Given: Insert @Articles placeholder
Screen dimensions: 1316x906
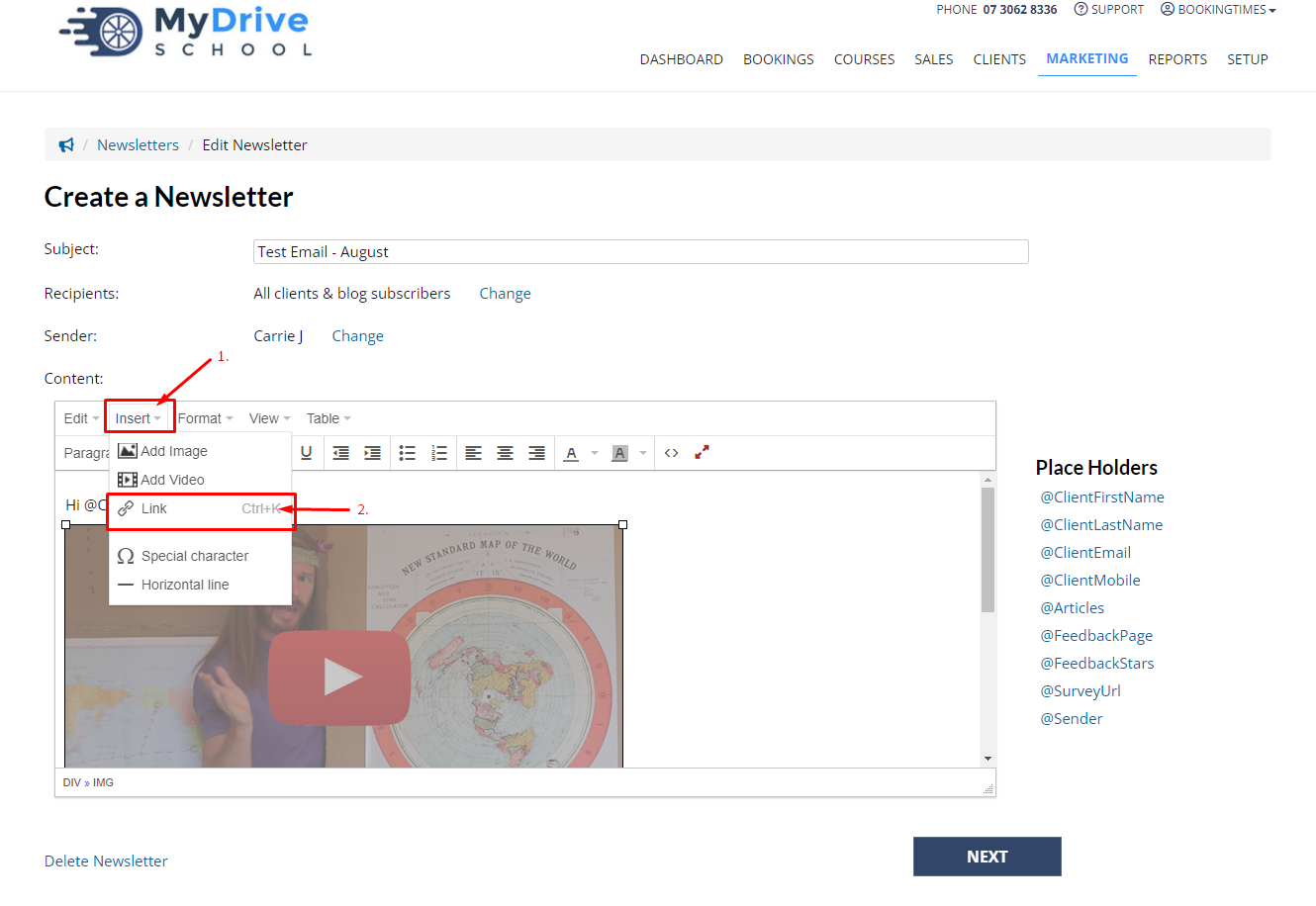Looking at the screenshot, I should [x=1073, y=608].
